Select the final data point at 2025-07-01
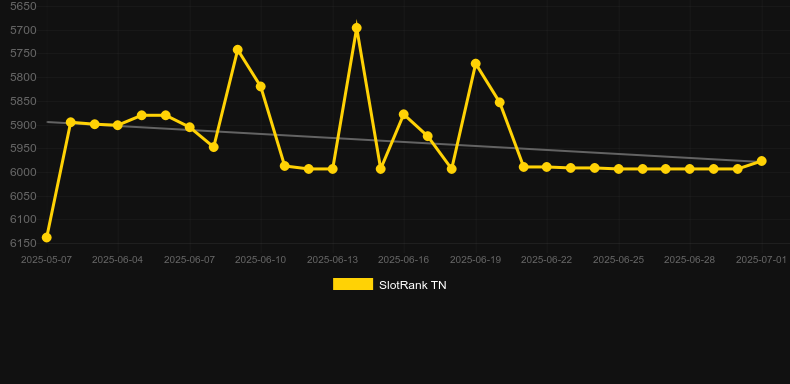The width and height of the screenshot is (790, 384). (x=762, y=161)
